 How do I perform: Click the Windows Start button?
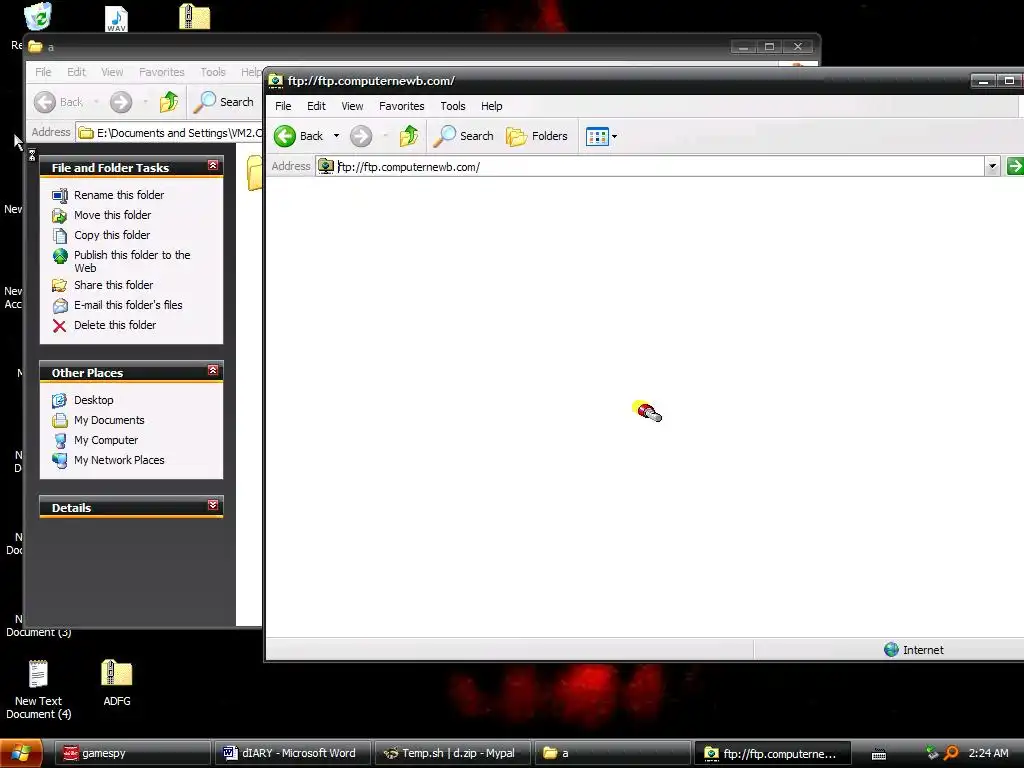click(21, 753)
